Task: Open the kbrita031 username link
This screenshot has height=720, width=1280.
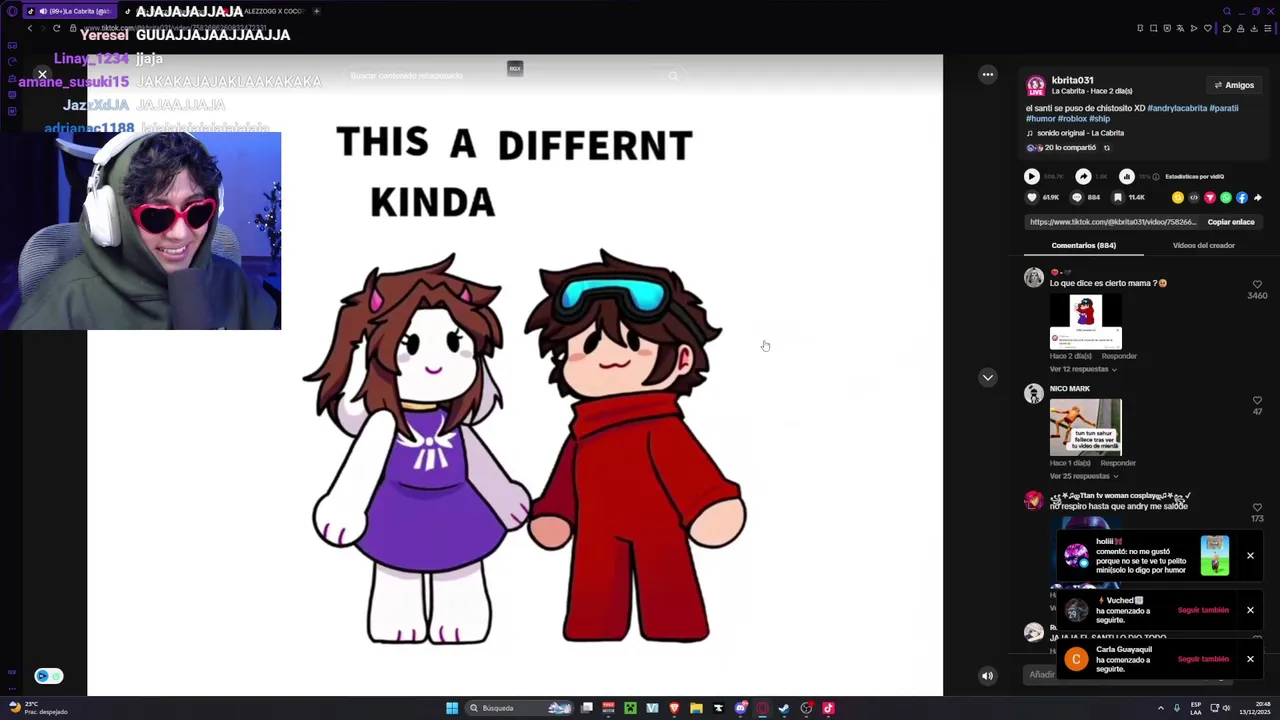Action: (x=1072, y=80)
